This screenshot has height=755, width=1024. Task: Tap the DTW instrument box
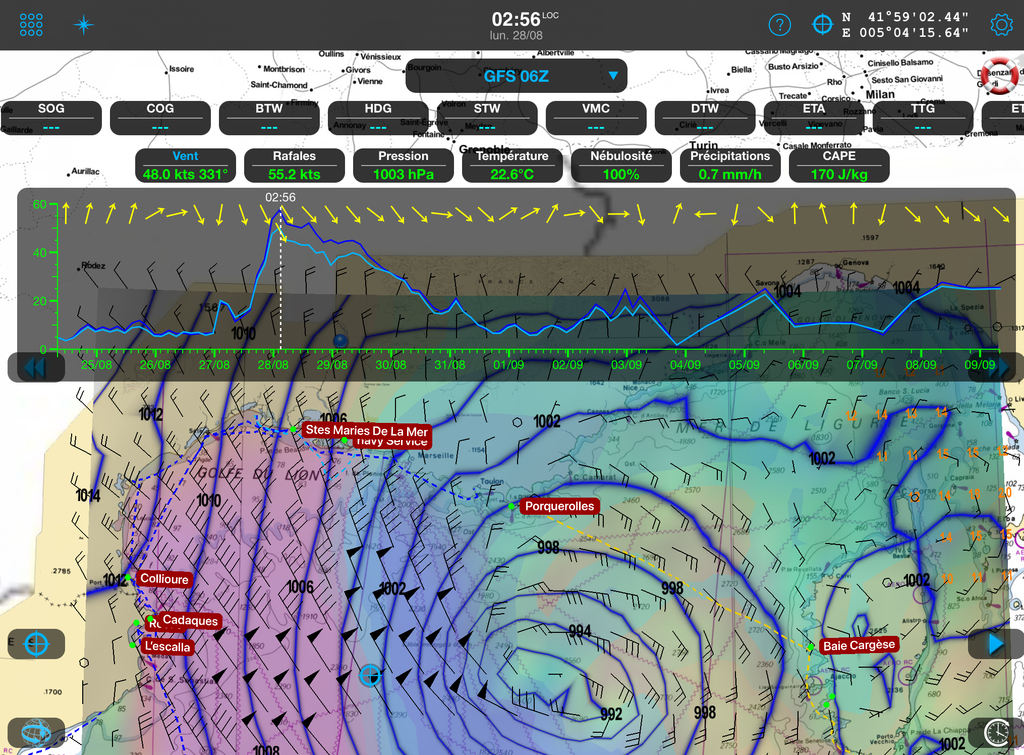[x=705, y=118]
